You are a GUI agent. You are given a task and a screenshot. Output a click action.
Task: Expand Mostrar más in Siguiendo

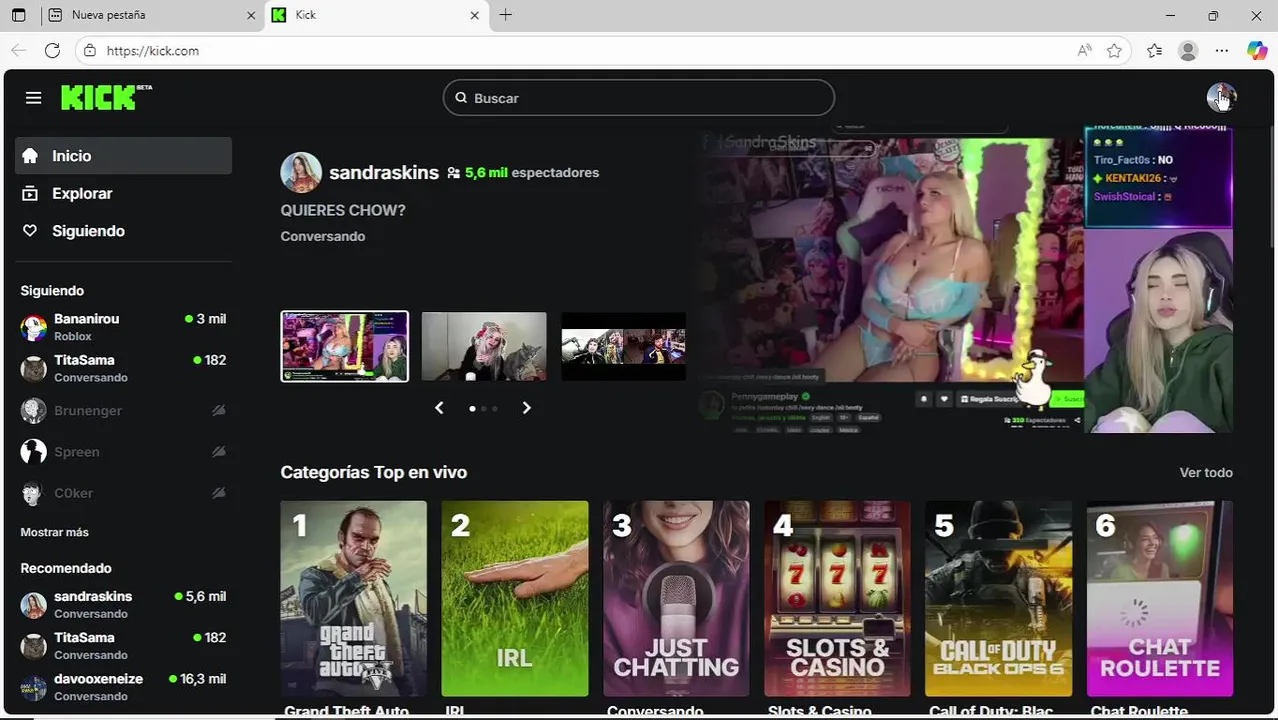[x=54, y=532]
